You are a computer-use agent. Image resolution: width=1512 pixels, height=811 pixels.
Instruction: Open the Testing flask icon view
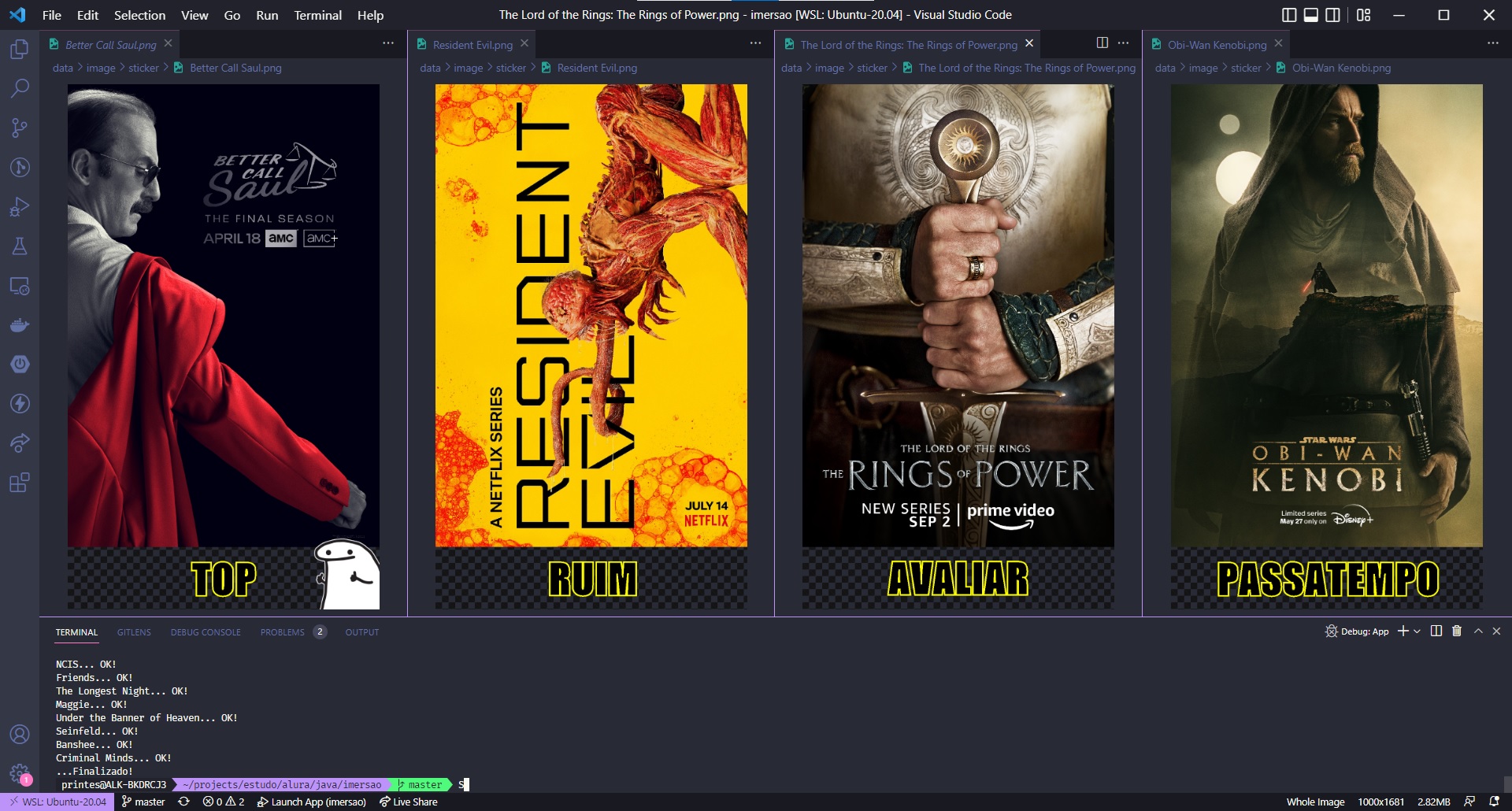click(x=20, y=246)
